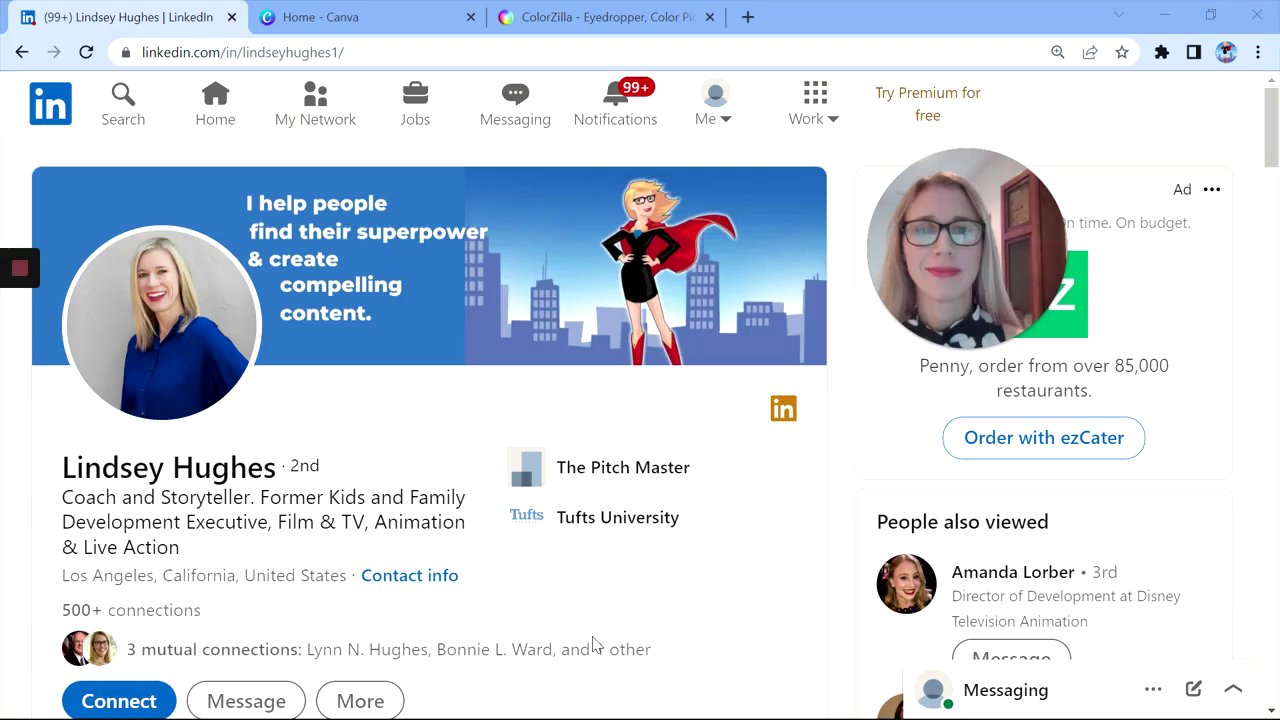Open Chrome three-dot menu
The height and width of the screenshot is (720, 1280).
click(x=1258, y=52)
